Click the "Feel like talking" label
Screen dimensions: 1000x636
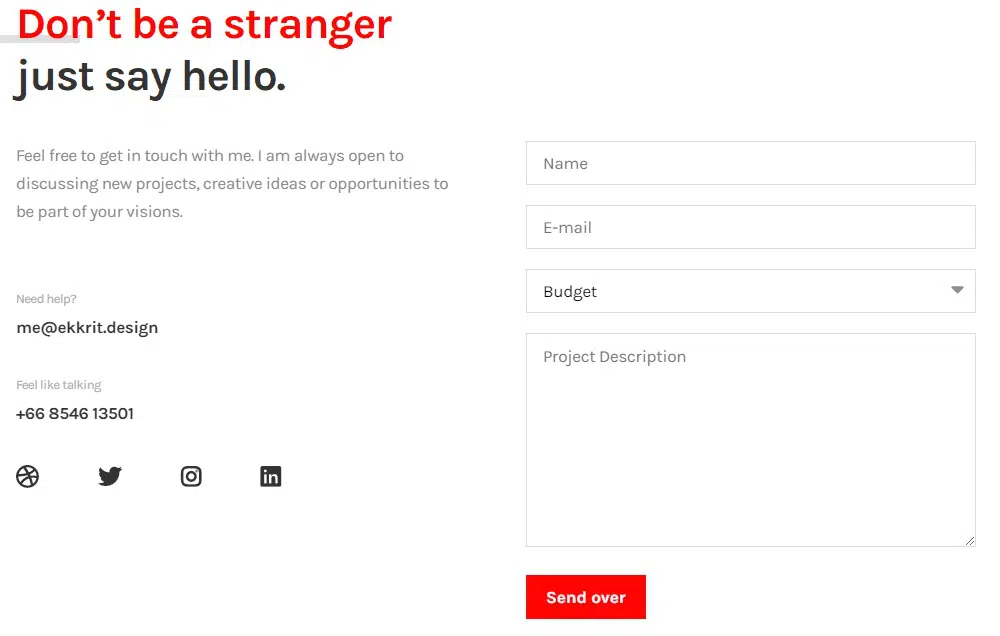[59, 385]
